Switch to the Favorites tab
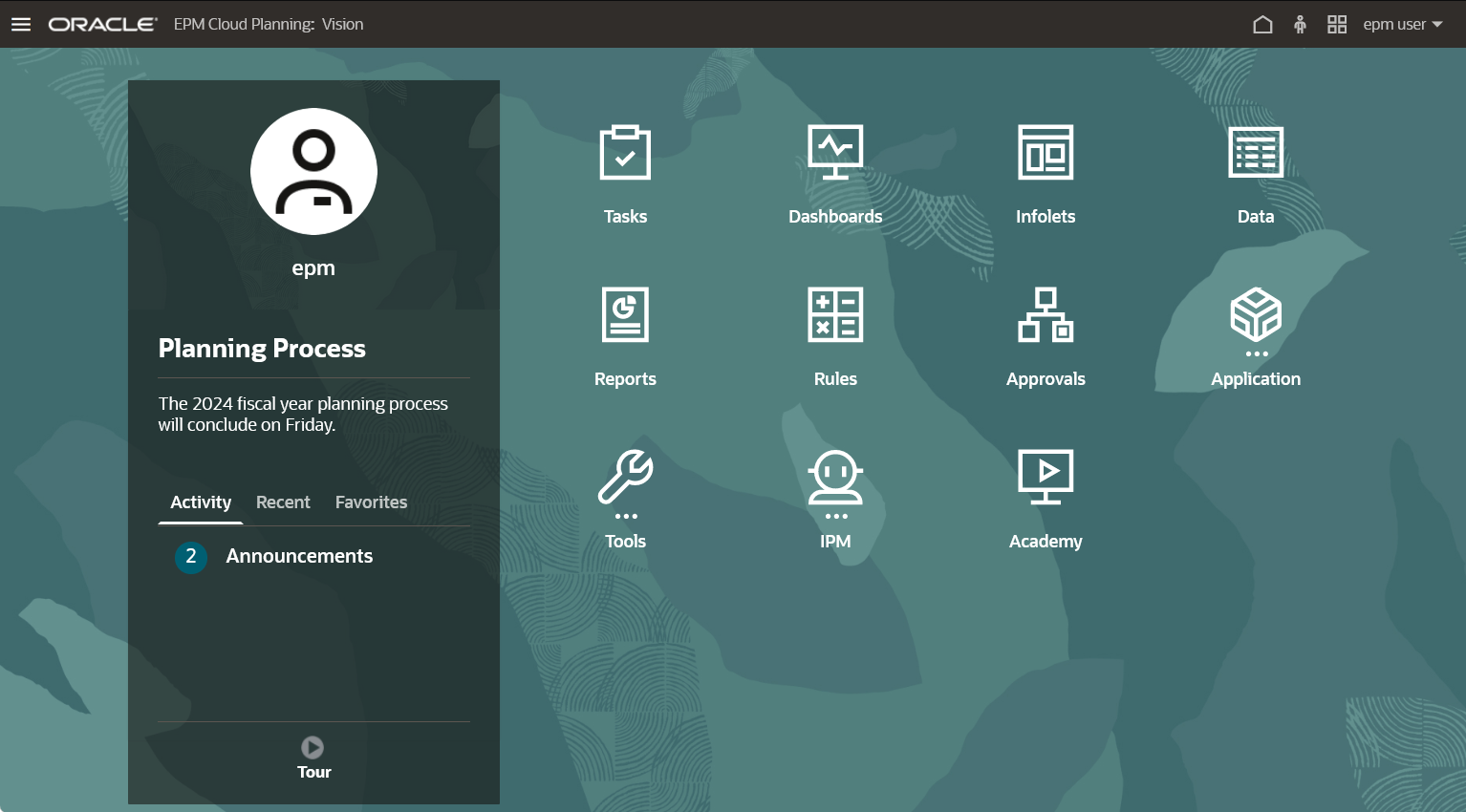The height and width of the screenshot is (812, 1466). point(371,502)
